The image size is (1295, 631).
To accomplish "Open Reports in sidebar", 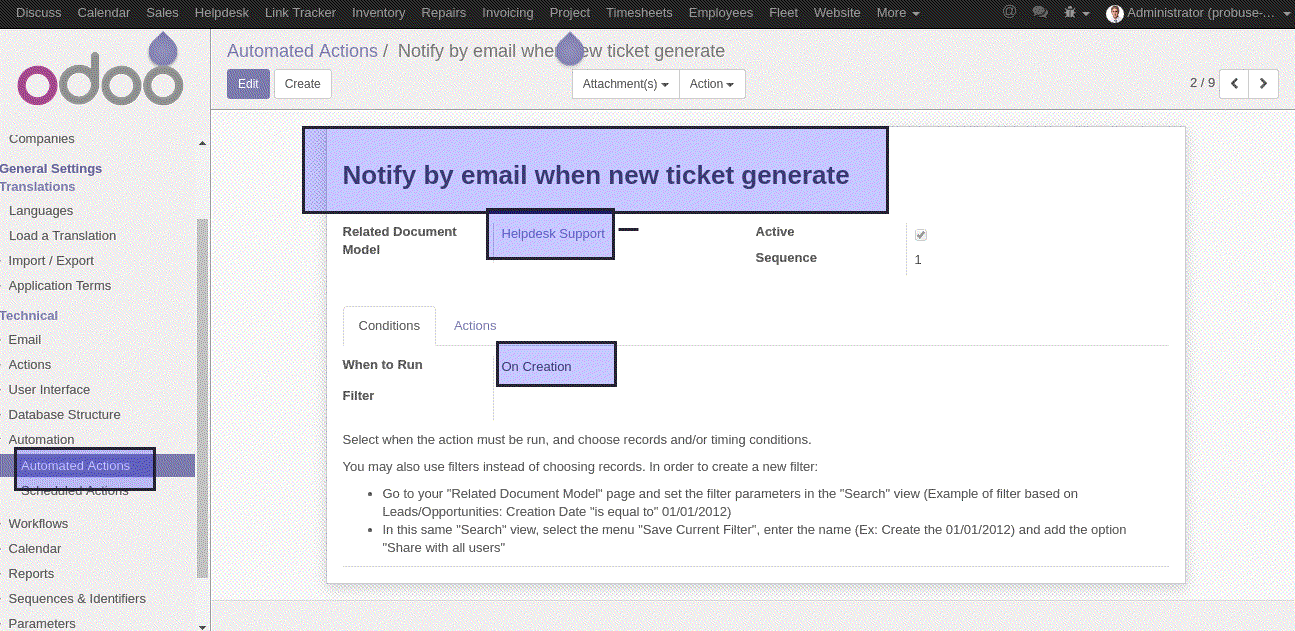I will (31, 574).
